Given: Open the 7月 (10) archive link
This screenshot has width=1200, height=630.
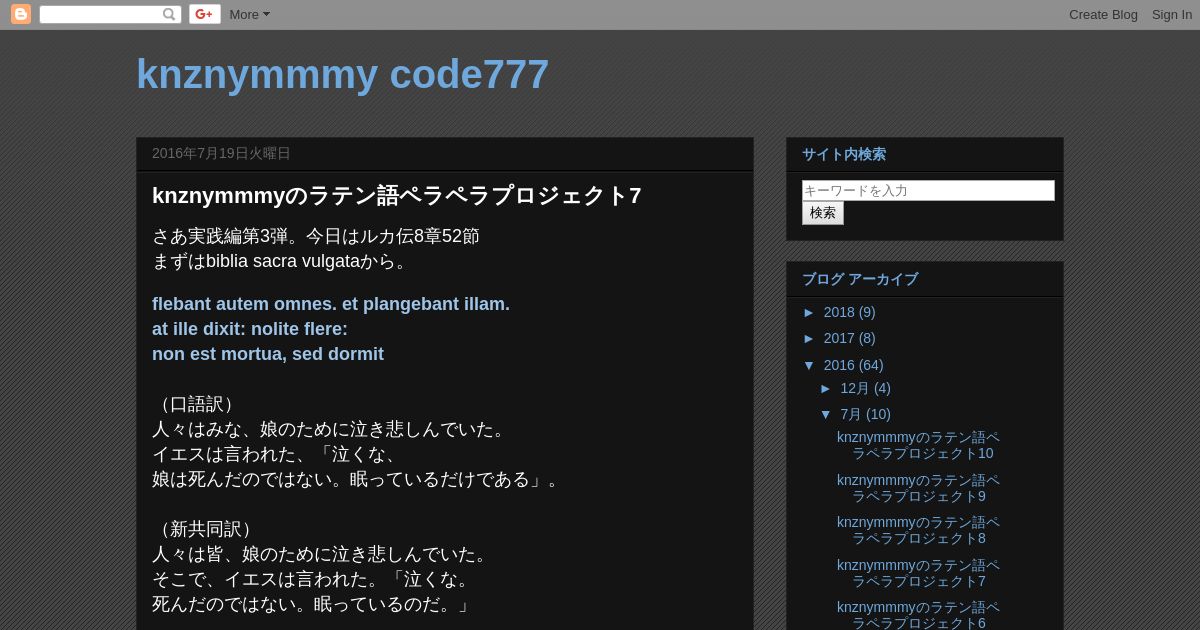Looking at the screenshot, I should tap(865, 414).
